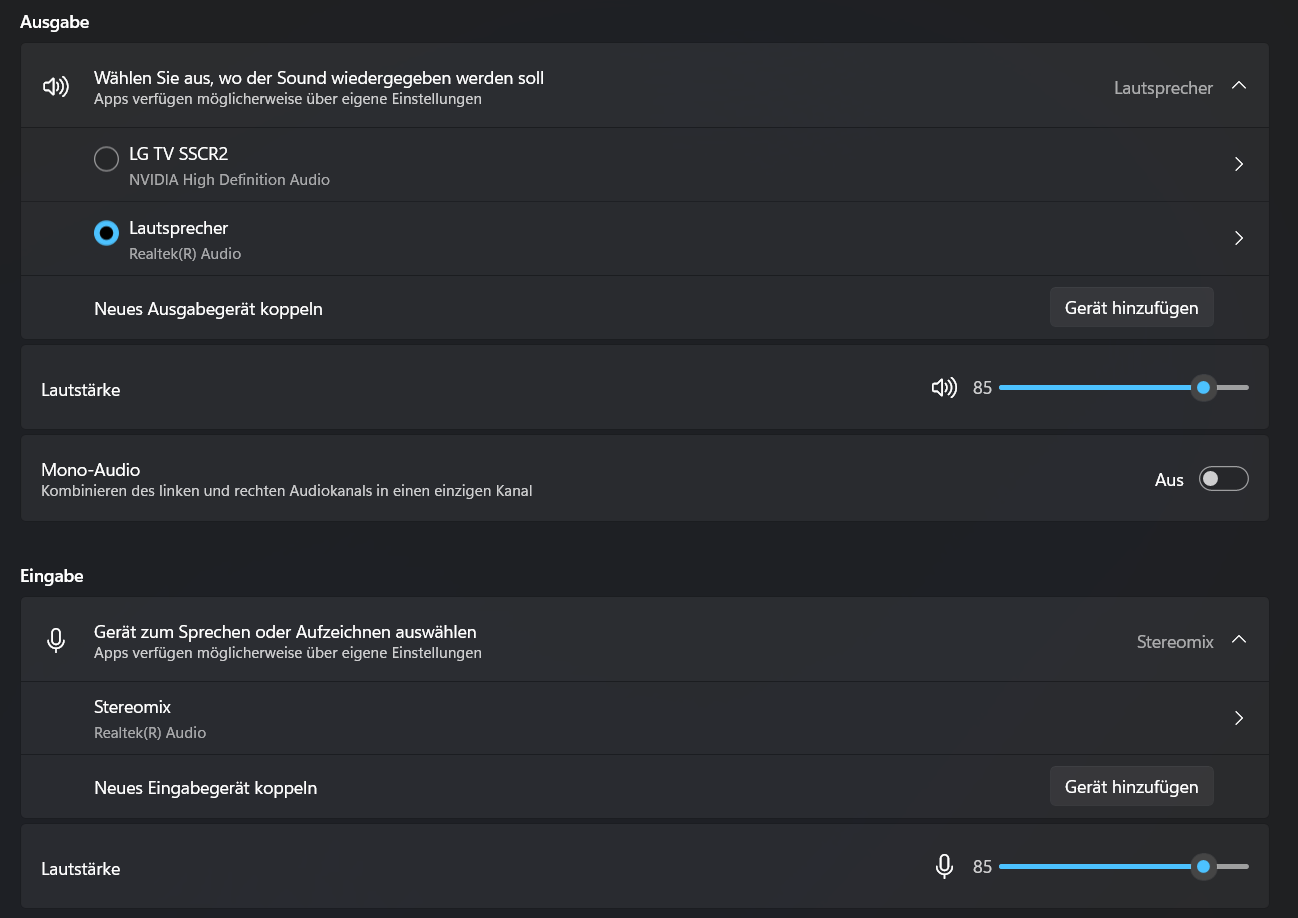The height and width of the screenshot is (918, 1298).
Task: Click the speaker icon beside output device header
Action: point(56,87)
